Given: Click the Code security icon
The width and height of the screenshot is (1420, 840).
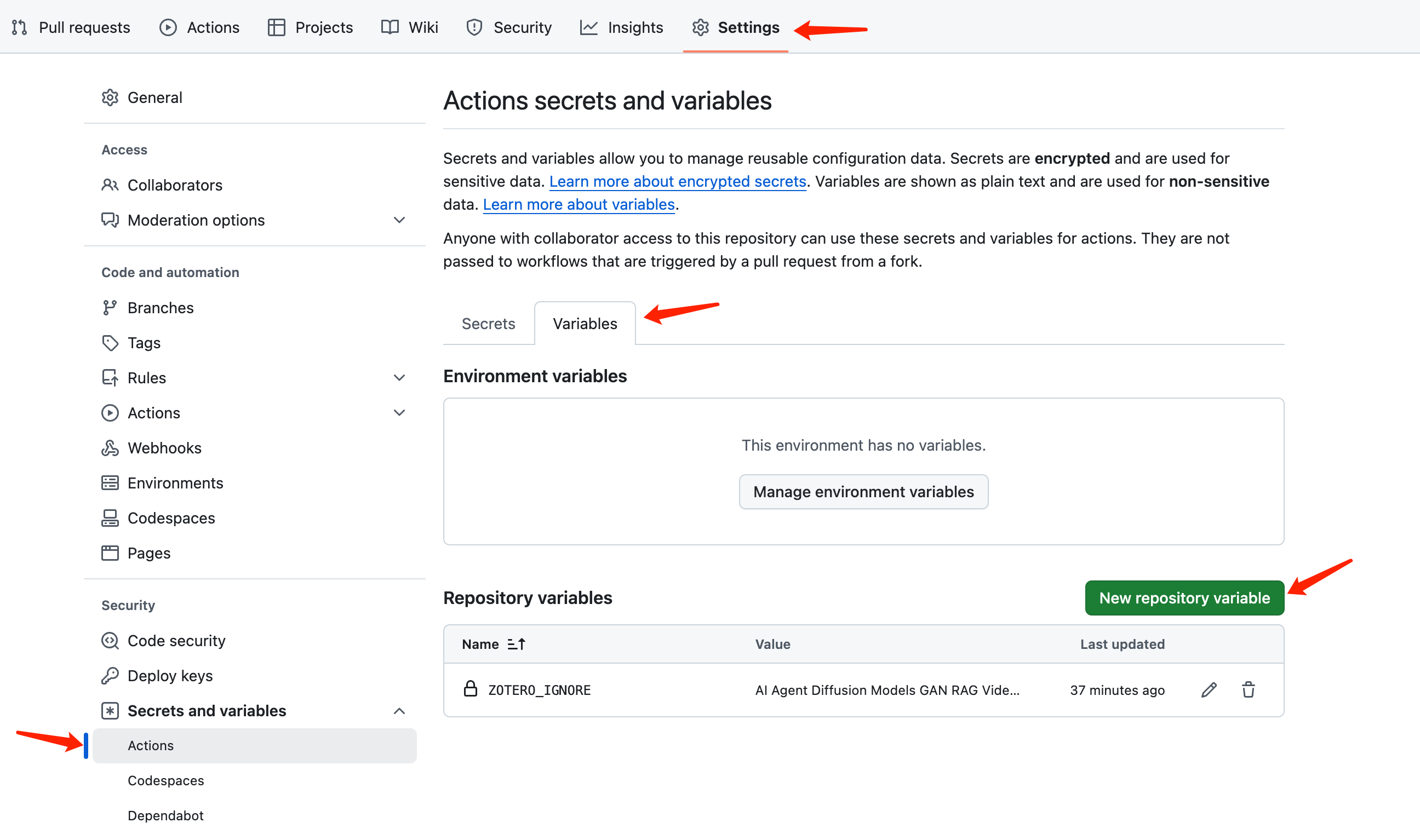Looking at the screenshot, I should [110, 640].
